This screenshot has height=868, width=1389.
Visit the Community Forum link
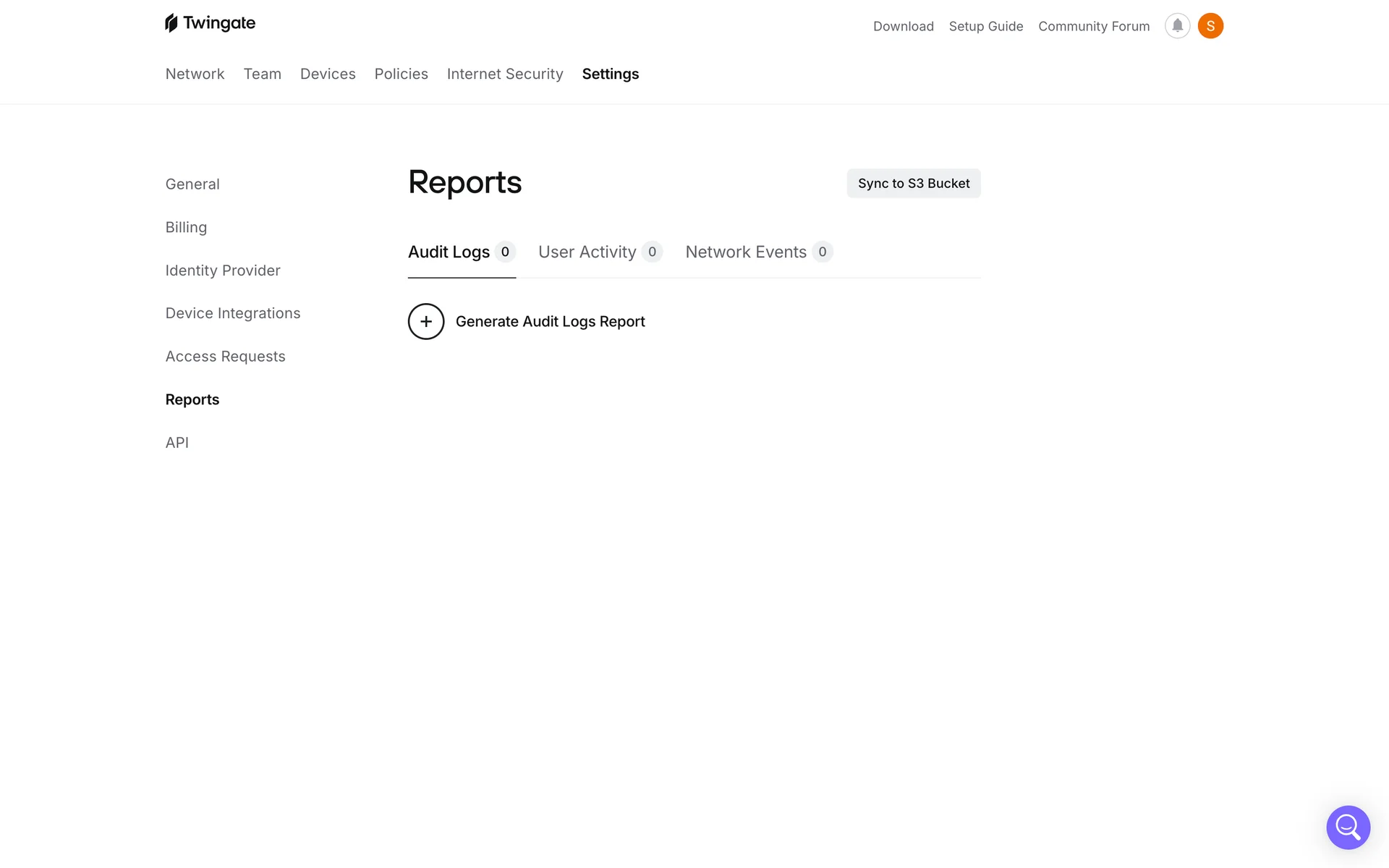pos(1093,26)
